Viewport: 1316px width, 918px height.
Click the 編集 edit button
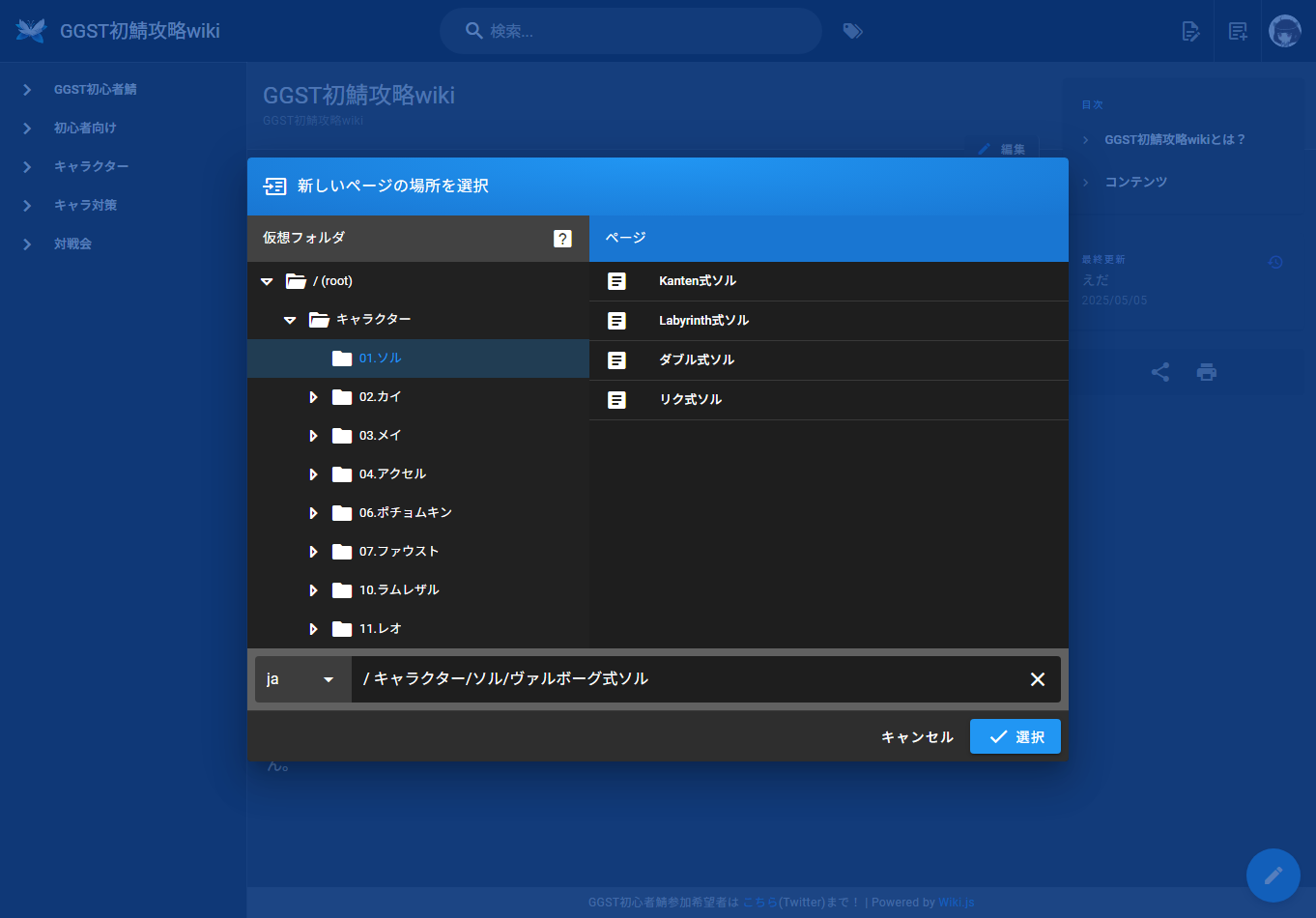point(1002,149)
